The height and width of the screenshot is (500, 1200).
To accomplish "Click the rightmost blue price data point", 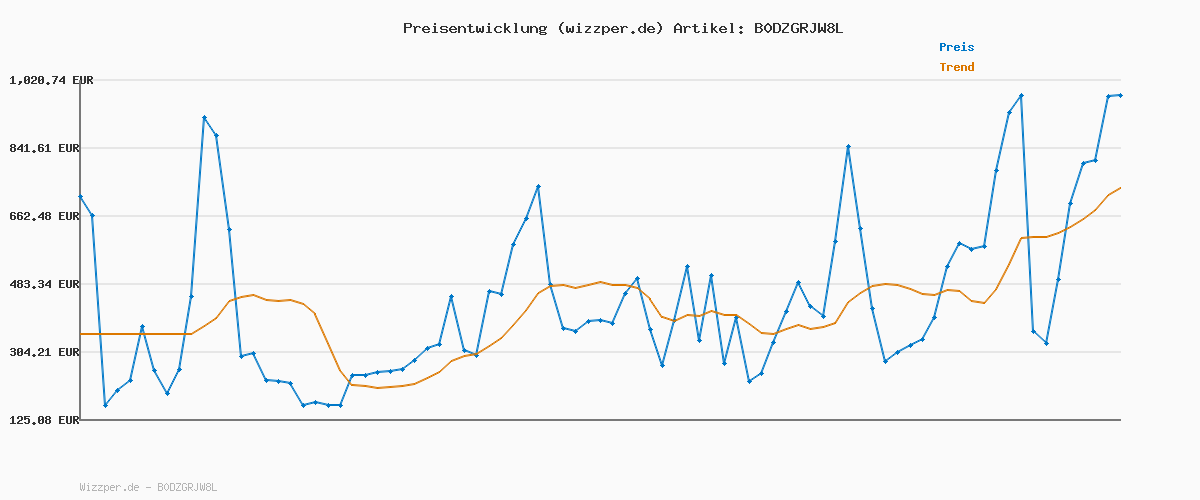I will click(1120, 95).
